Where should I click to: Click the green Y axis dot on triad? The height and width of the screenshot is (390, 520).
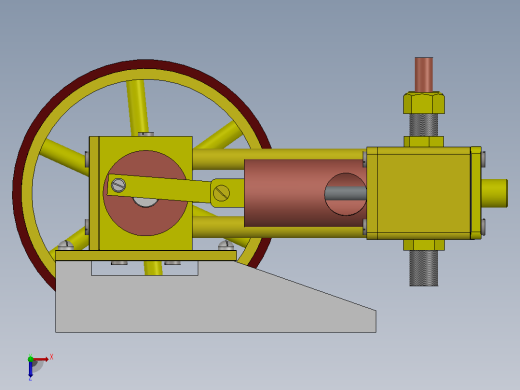pyautogui.click(x=30, y=359)
